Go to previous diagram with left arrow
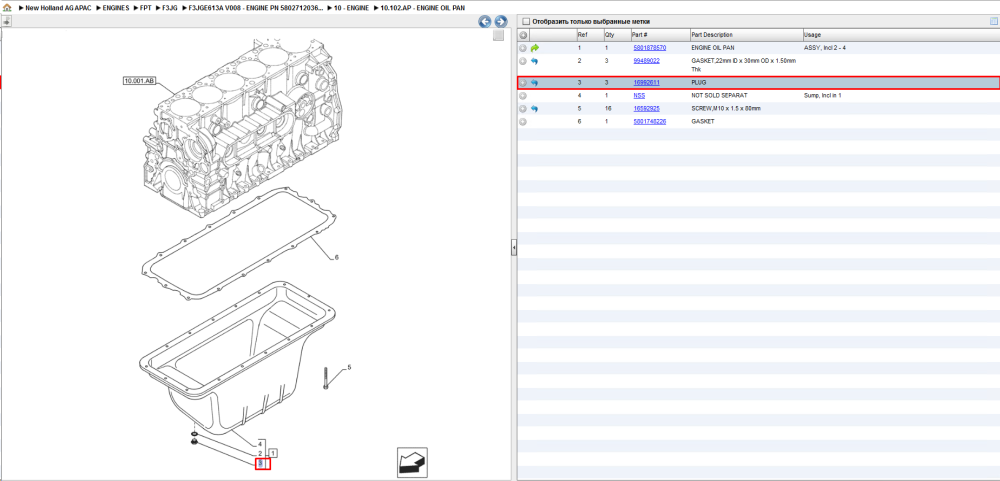 pyautogui.click(x=485, y=22)
